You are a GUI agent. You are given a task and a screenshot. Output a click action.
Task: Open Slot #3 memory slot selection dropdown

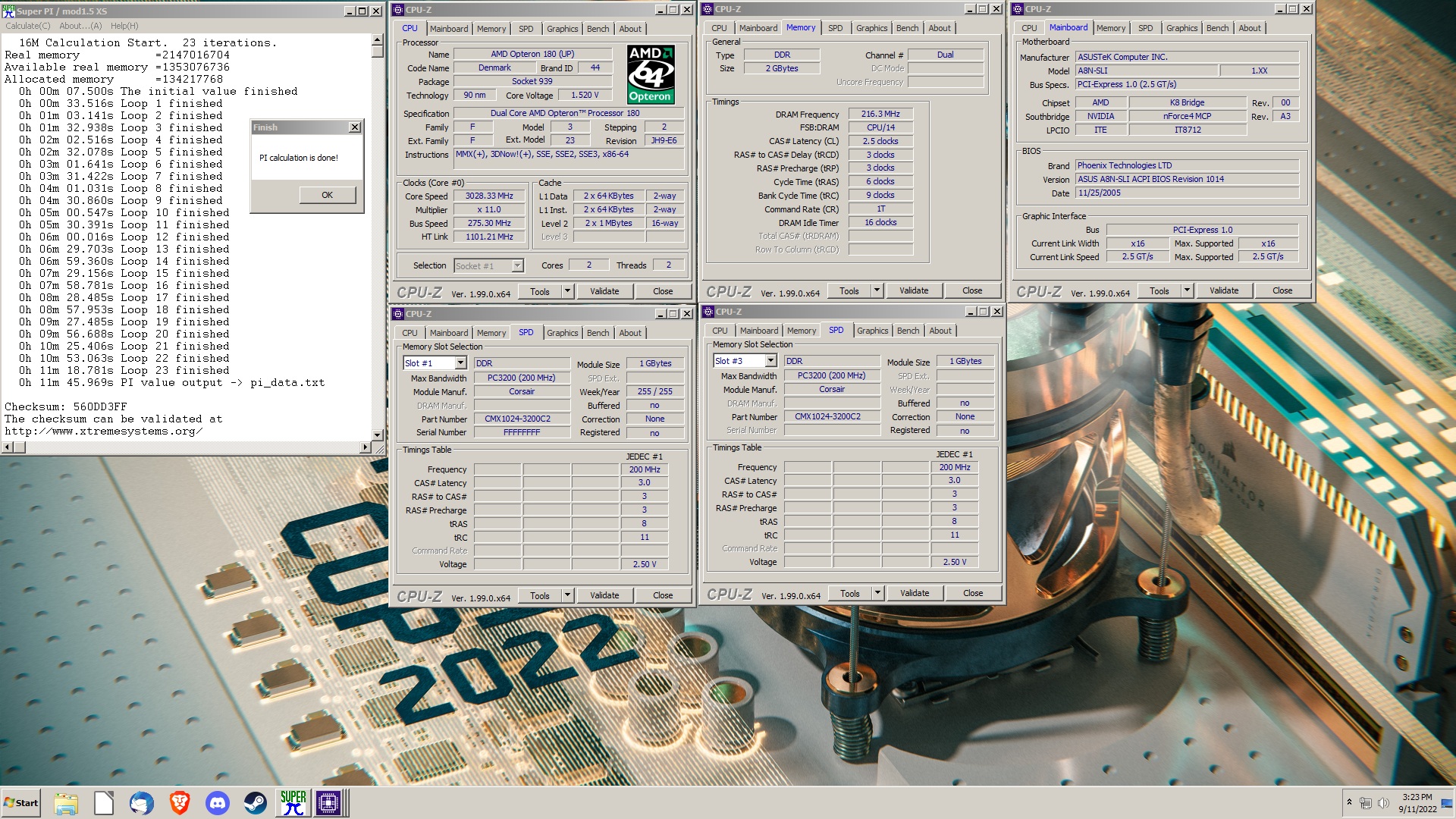770,361
